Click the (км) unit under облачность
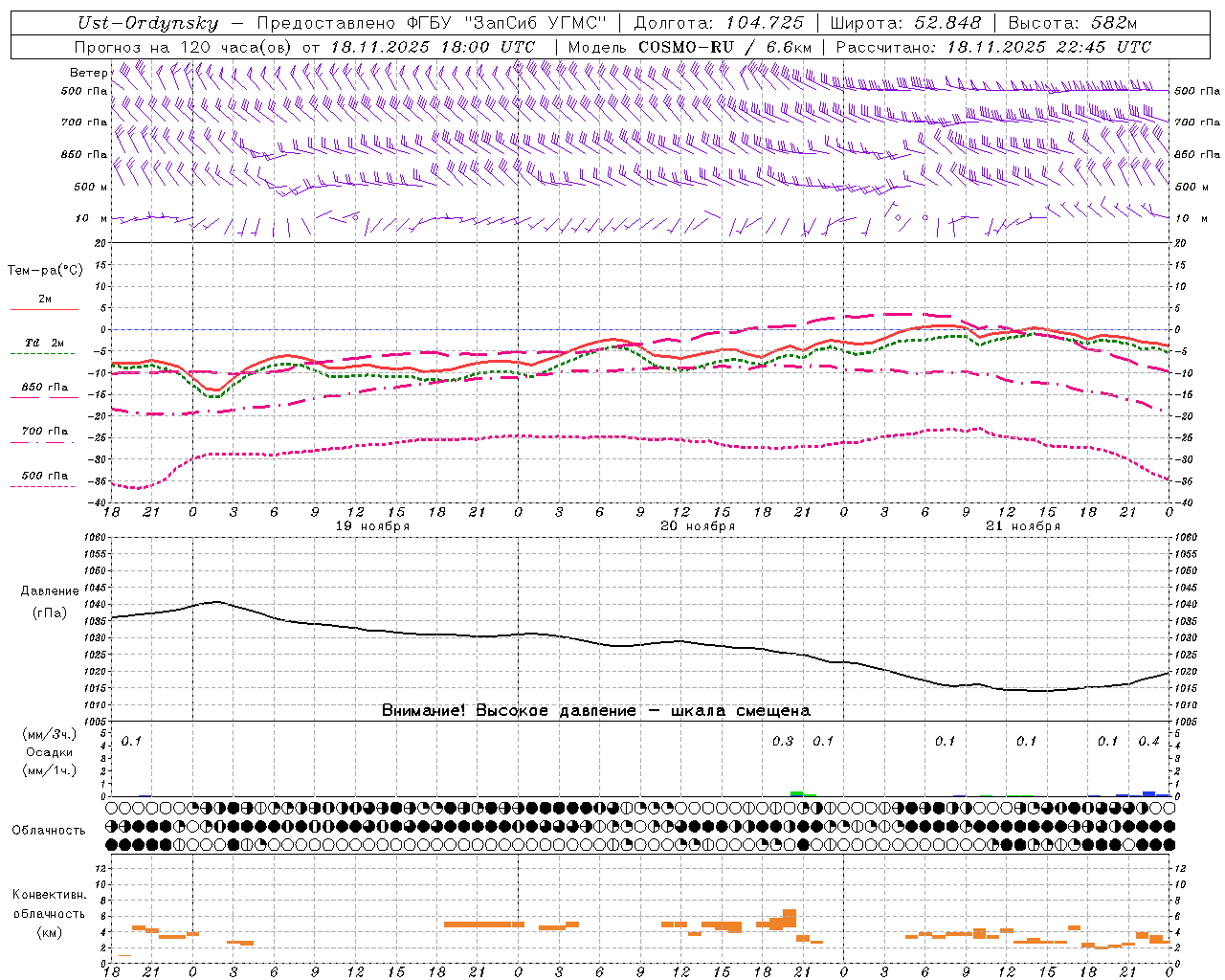The image size is (1225, 980). [49, 932]
